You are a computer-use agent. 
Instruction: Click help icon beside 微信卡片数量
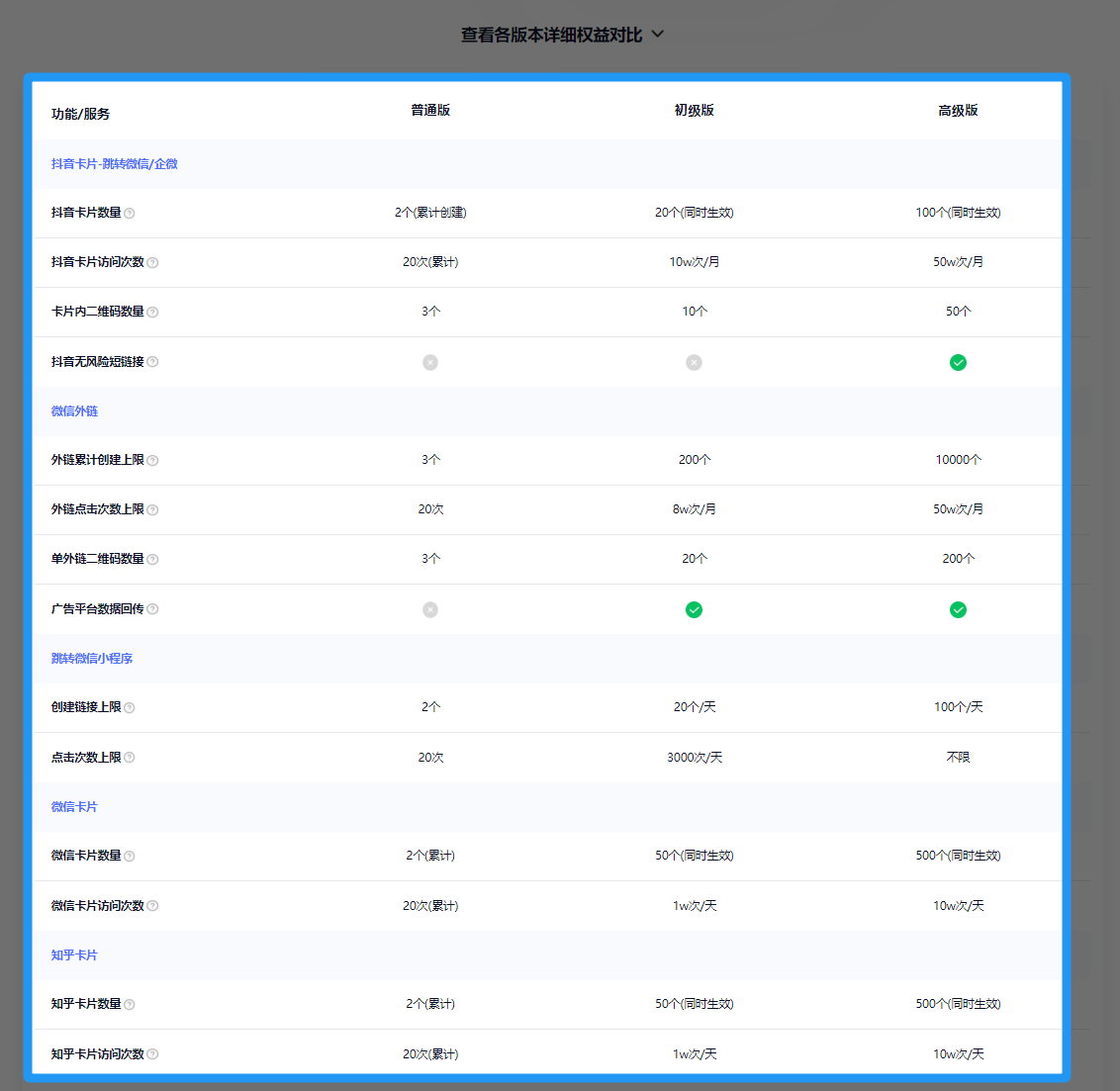130,857
